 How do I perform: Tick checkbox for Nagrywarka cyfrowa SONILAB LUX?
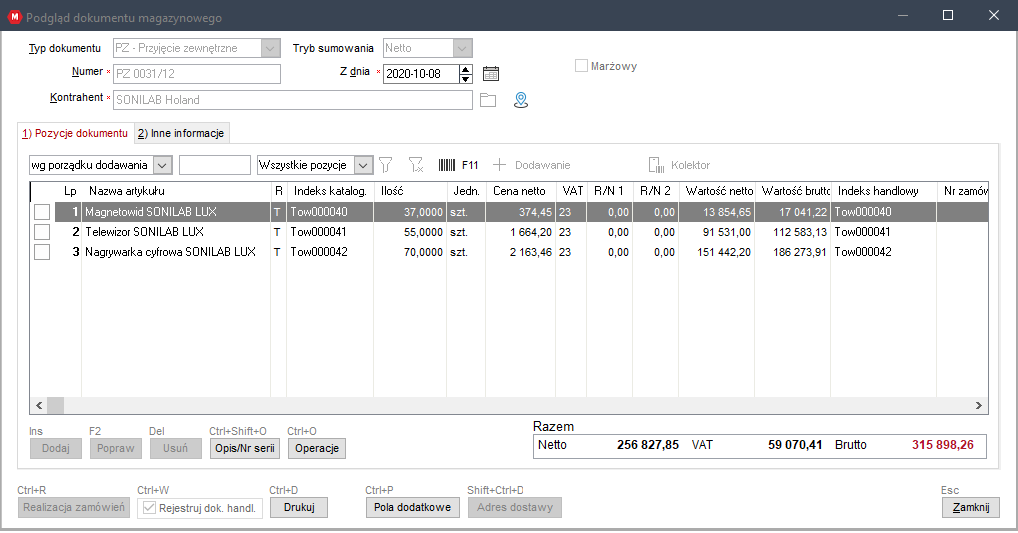click(x=42, y=252)
